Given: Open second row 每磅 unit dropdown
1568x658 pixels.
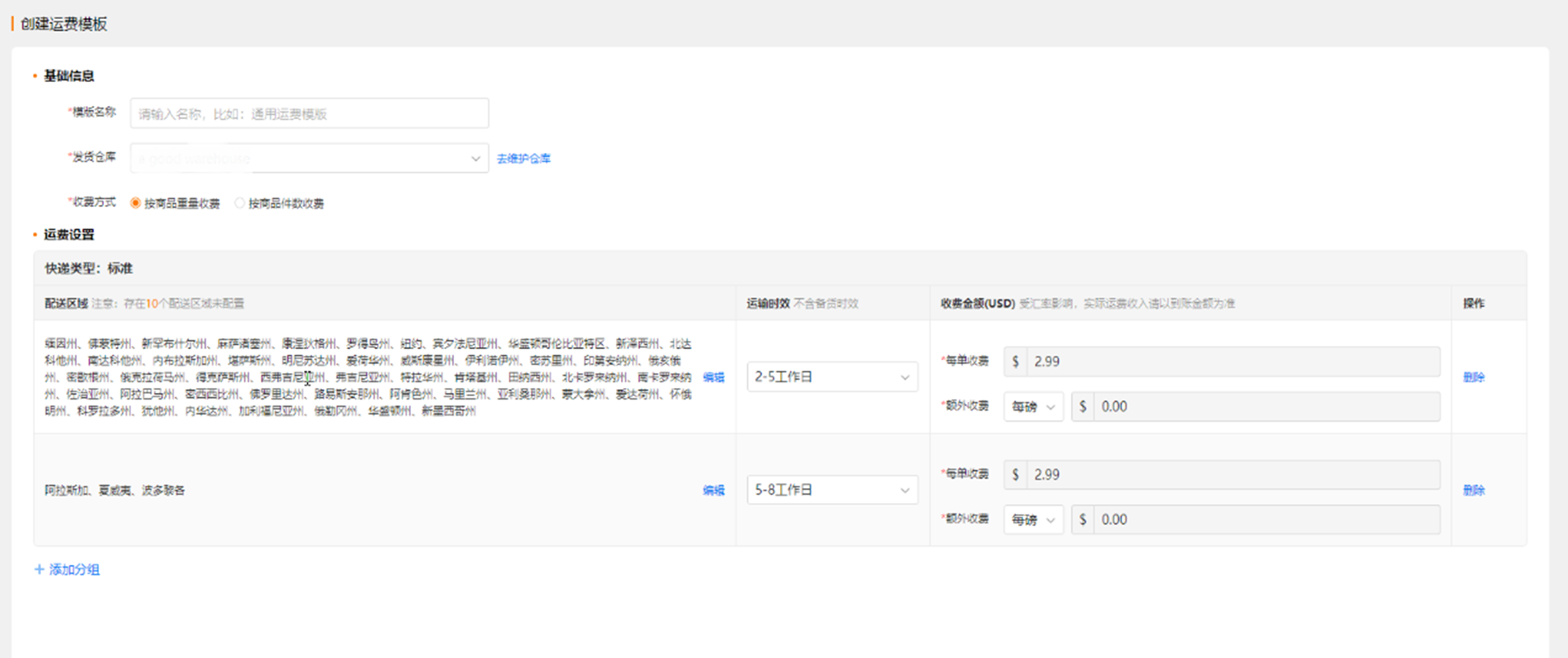Looking at the screenshot, I should tap(1033, 520).
